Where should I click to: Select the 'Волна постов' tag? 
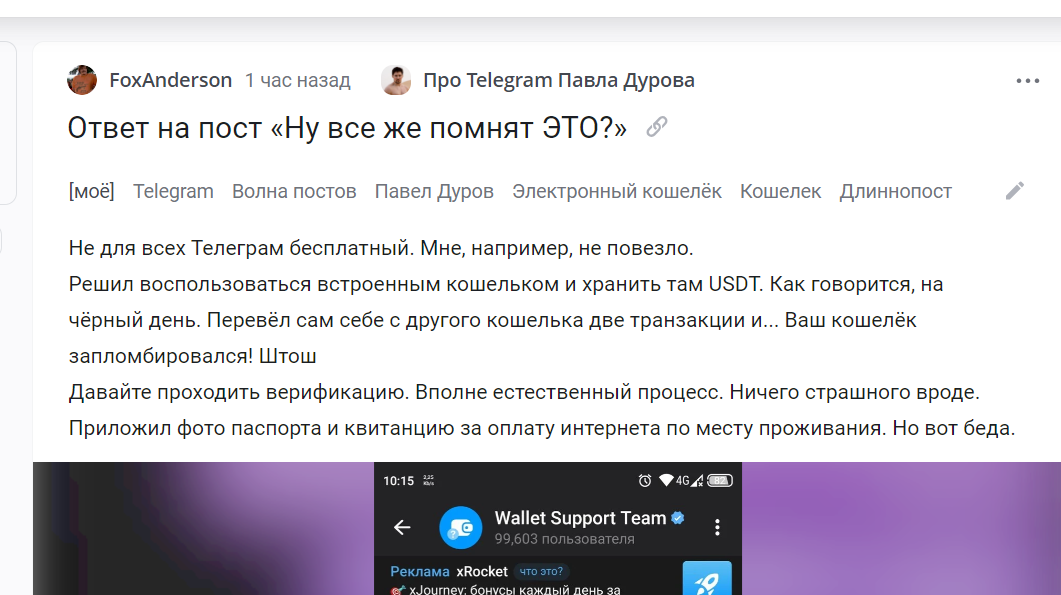point(294,191)
